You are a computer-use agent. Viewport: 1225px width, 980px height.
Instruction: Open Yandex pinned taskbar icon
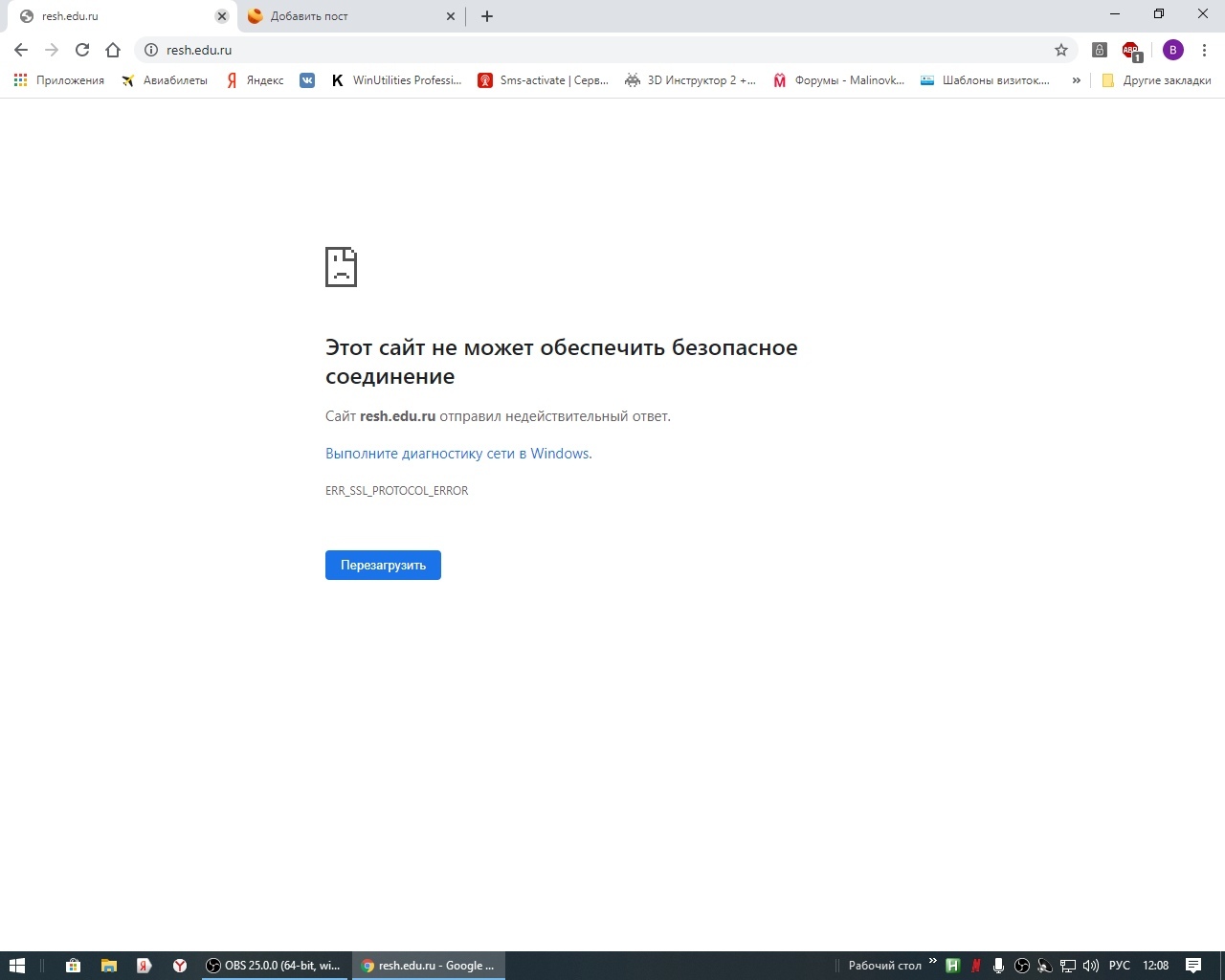[x=144, y=966]
